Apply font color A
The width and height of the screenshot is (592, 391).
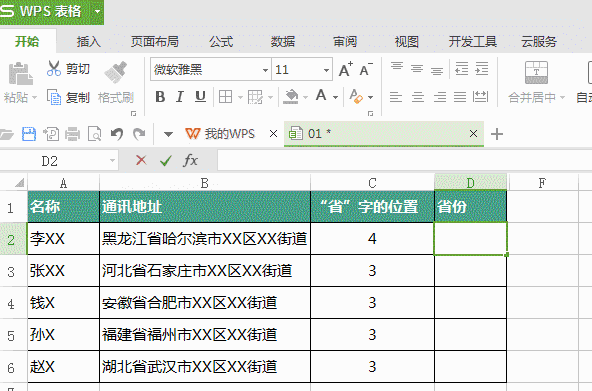point(321,96)
